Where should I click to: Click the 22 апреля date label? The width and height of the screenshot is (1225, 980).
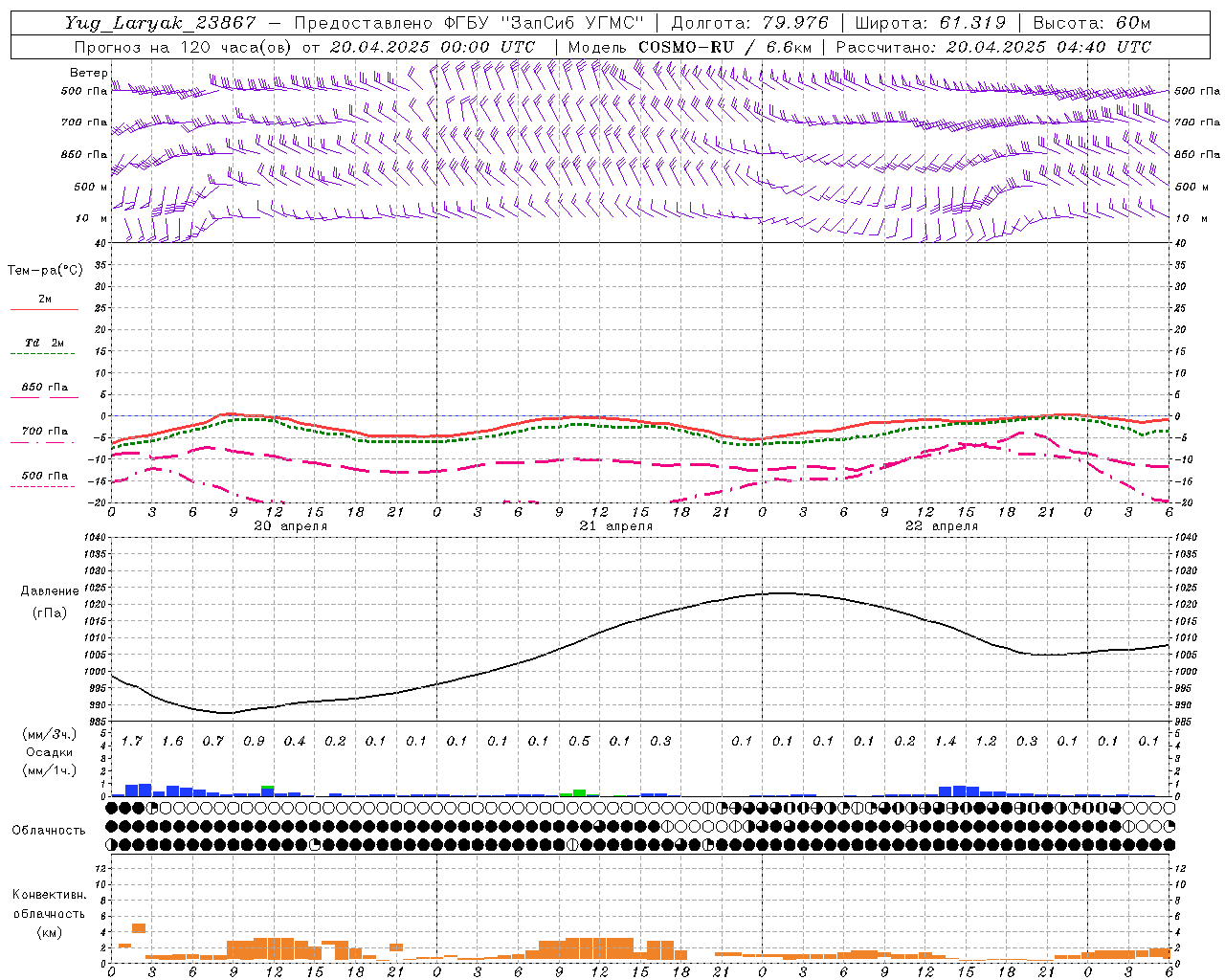pos(942,526)
